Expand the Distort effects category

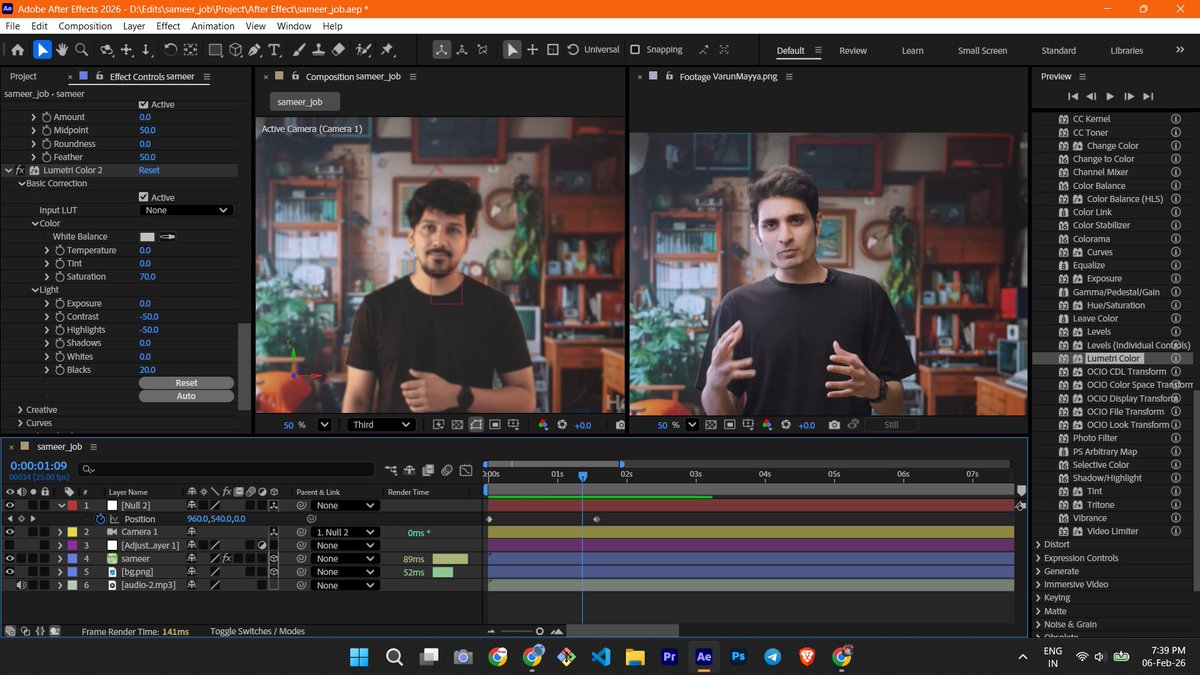[1038, 545]
